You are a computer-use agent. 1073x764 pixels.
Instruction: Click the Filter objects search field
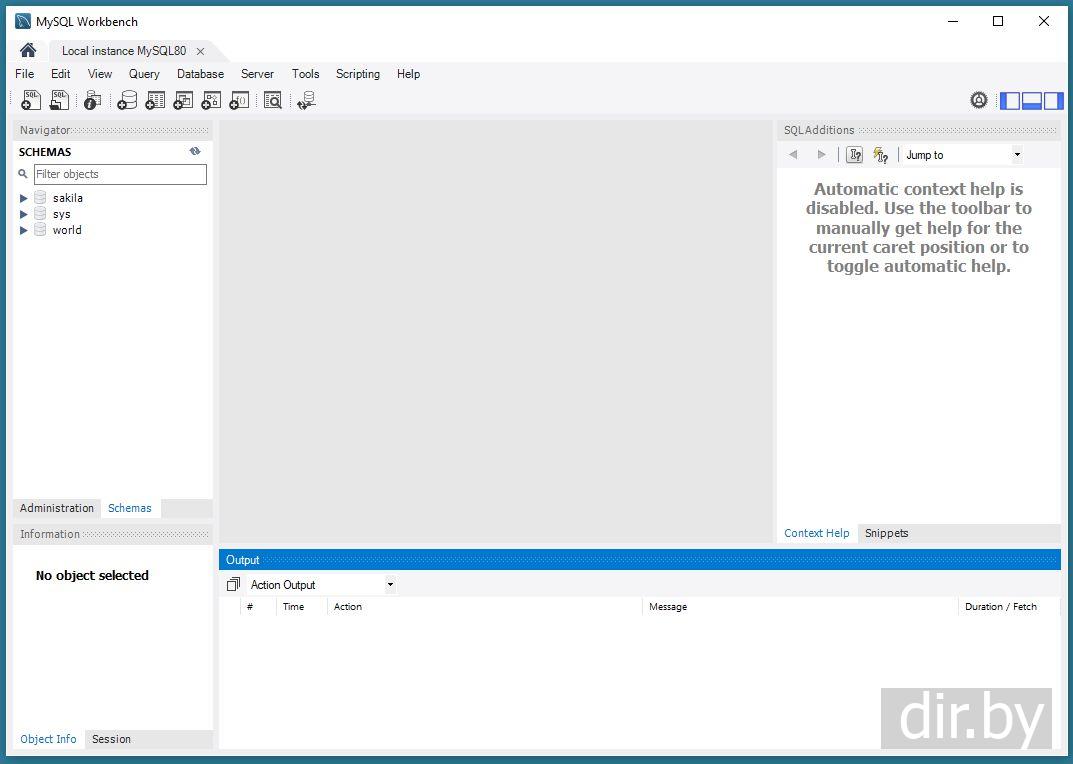click(x=120, y=174)
